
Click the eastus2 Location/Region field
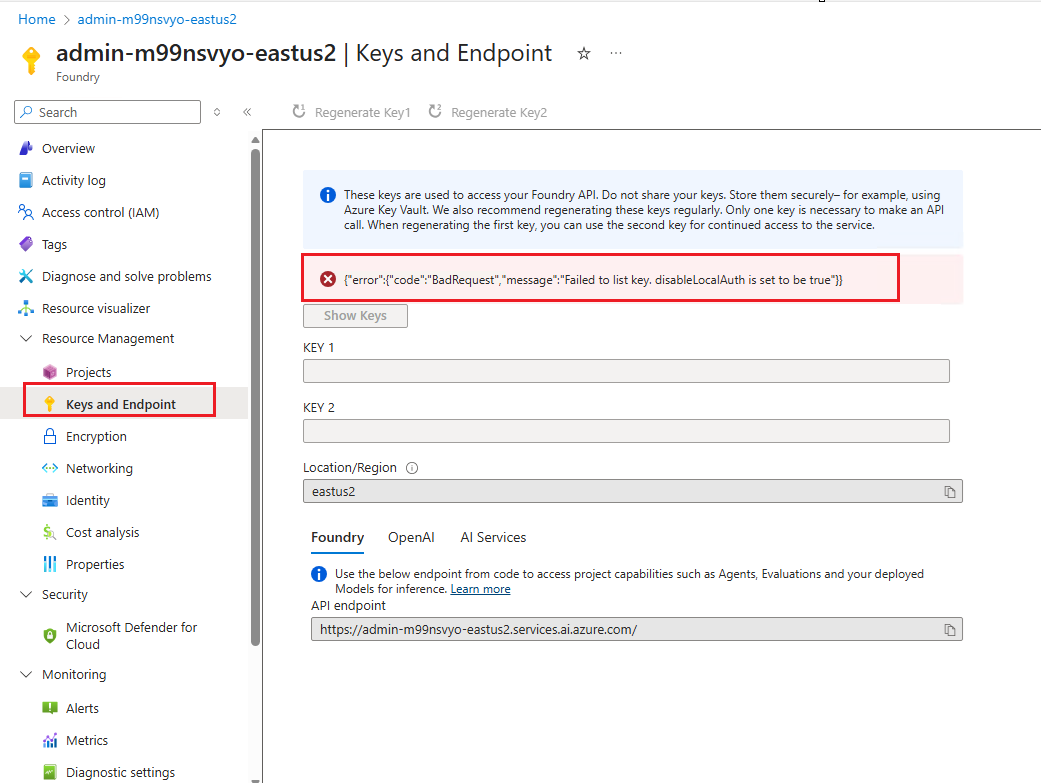633,491
